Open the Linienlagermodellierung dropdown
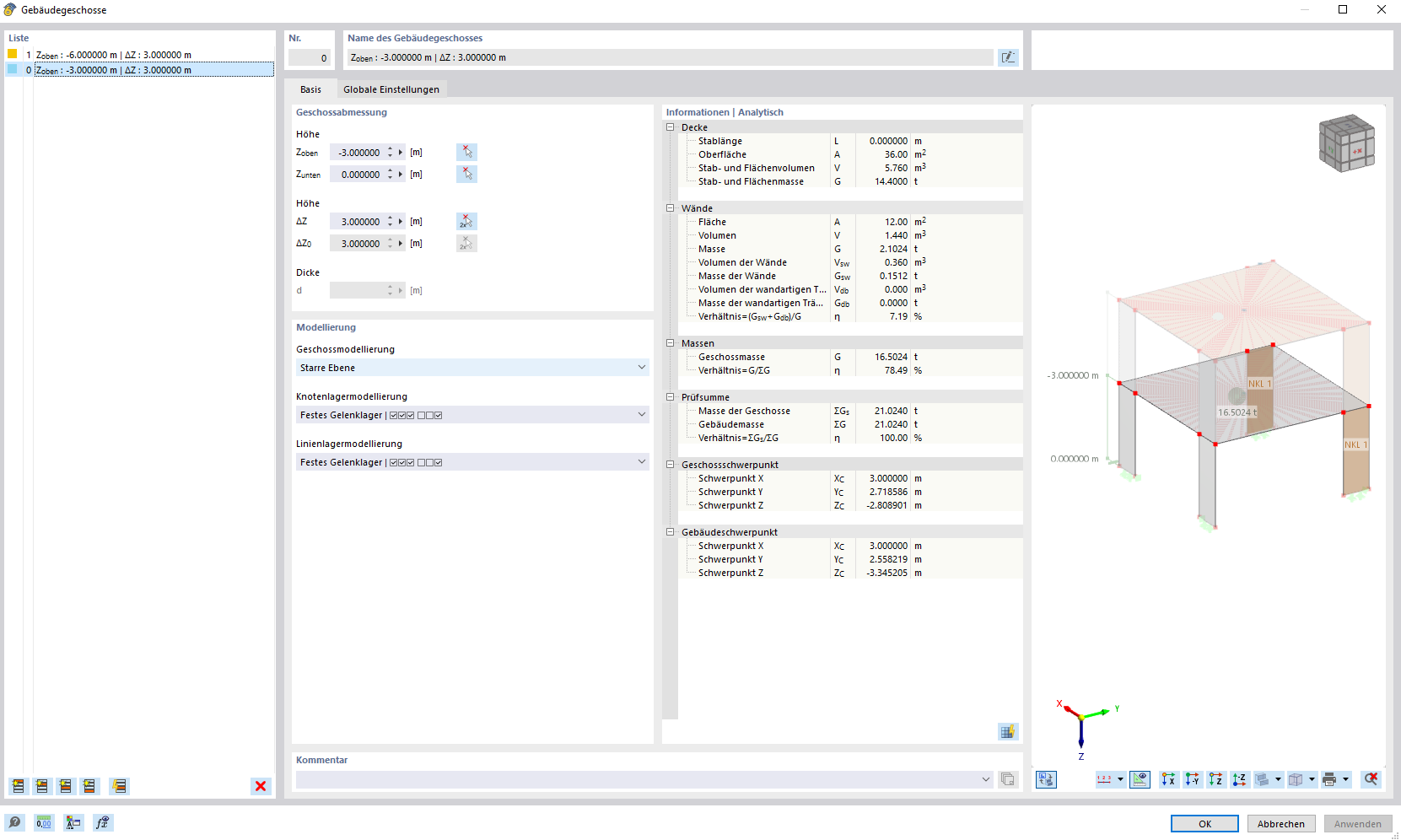This screenshot has width=1401, height=840. [x=472, y=462]
